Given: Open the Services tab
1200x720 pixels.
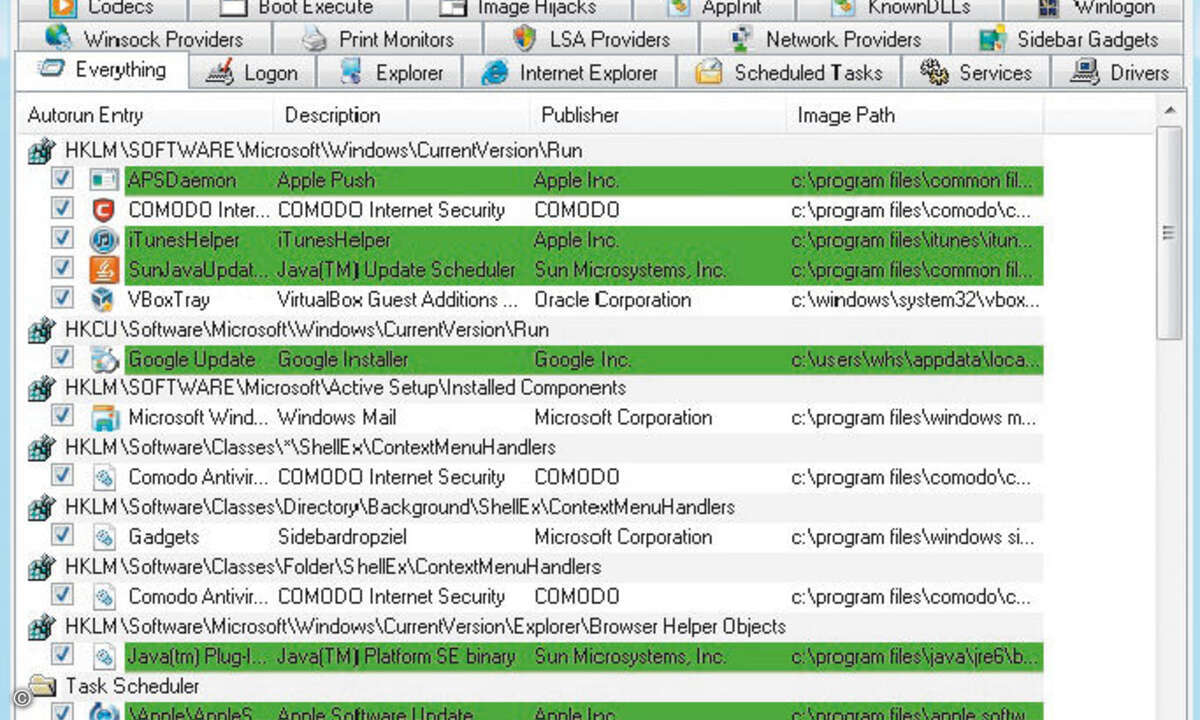Looking at the screenshot, I should pyautogui.click(x=976, y=73).
